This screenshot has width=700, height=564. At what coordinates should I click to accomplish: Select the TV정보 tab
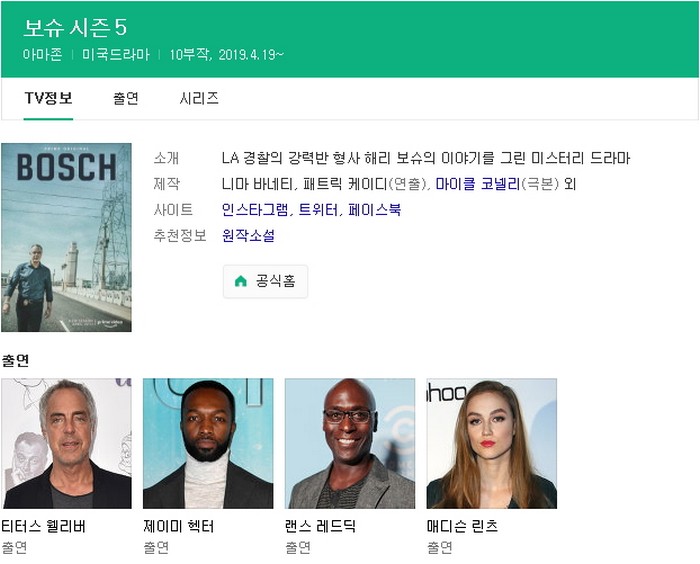coord(48,98)
